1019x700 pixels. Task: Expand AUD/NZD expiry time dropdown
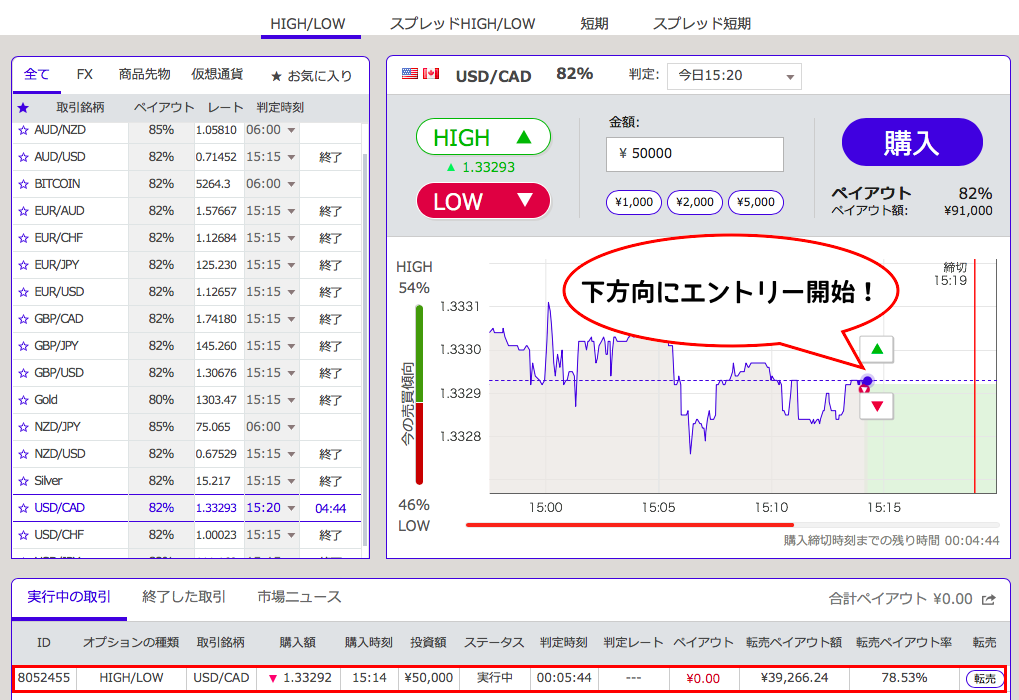(x=291, y=130)
